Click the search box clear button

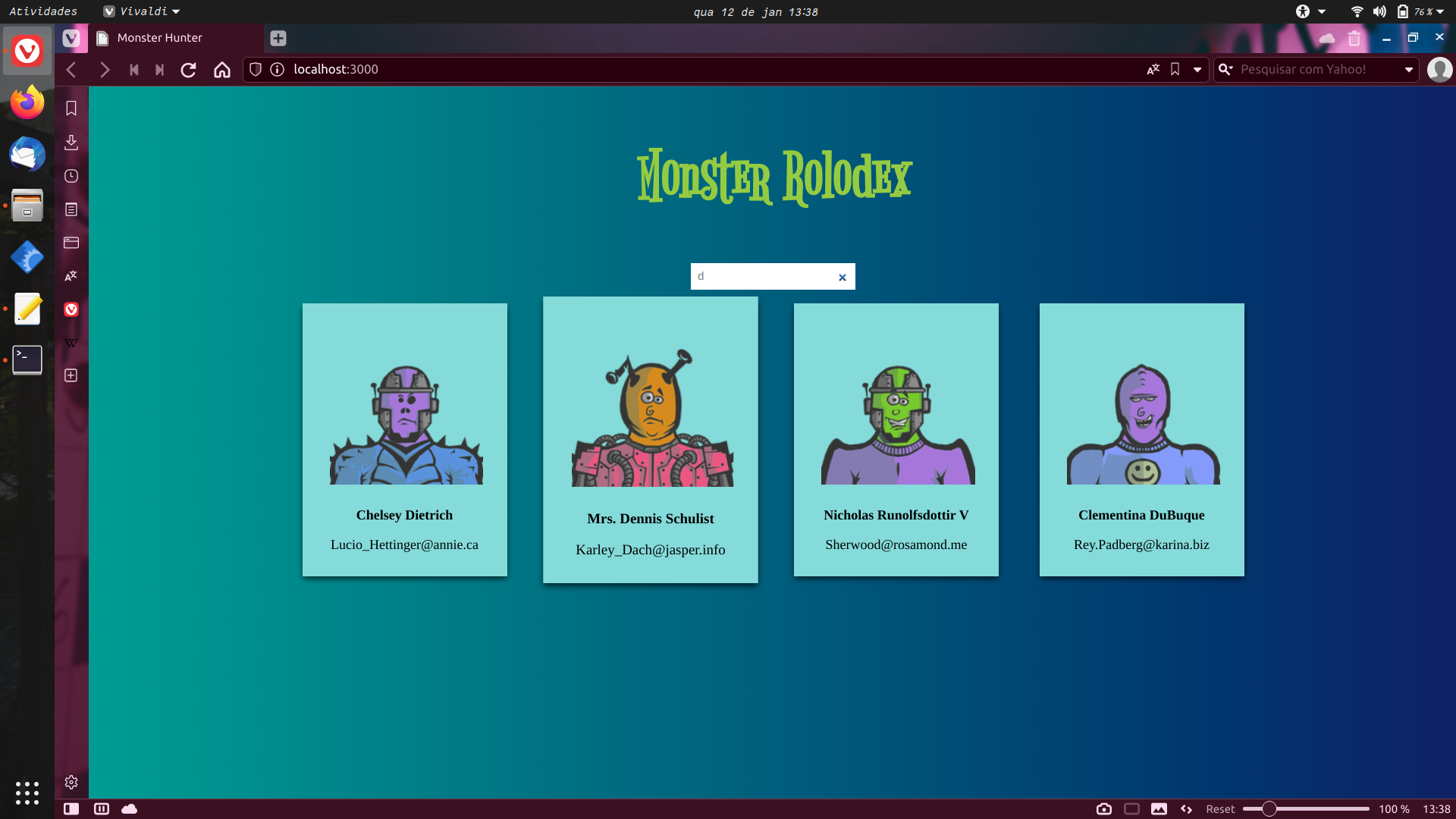[x=842, y=277]
